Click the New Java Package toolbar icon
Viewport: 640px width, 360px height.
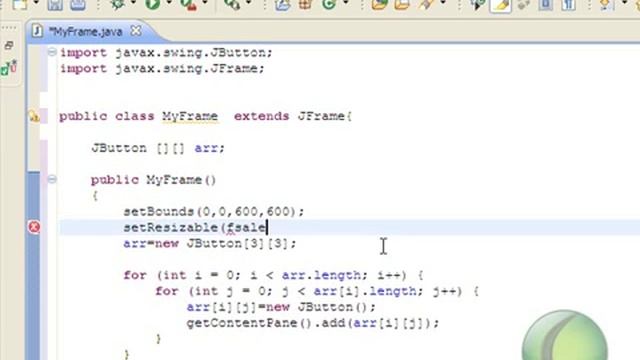(305, 4)
